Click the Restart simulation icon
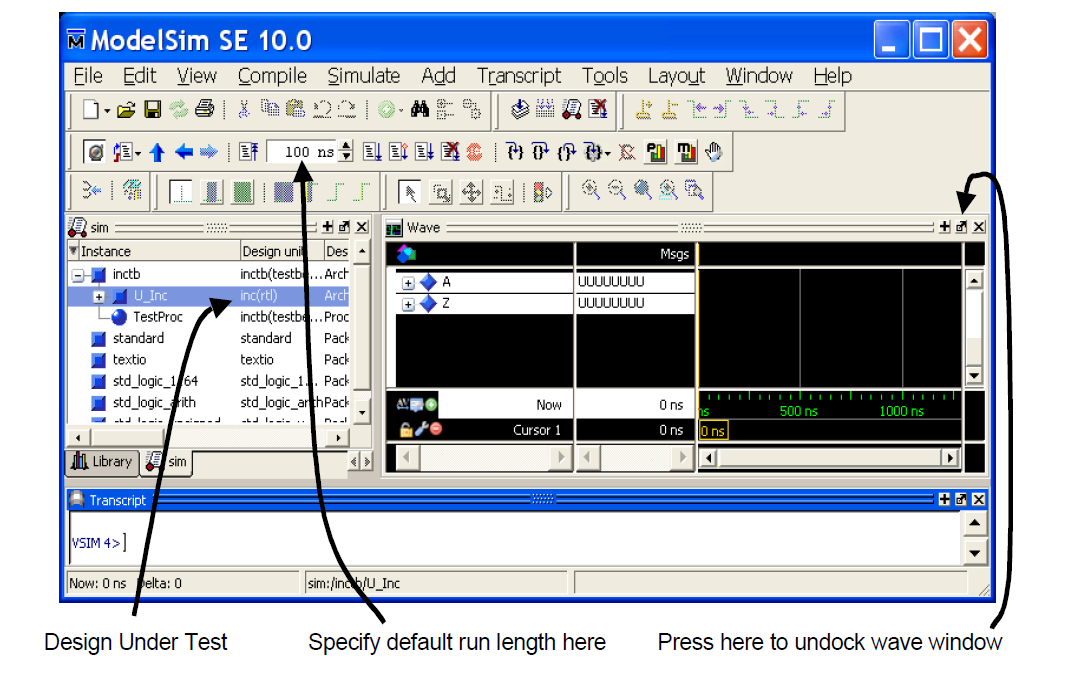Image resolution: width=1077 pixels, height=675 pixels. point(248,152)
